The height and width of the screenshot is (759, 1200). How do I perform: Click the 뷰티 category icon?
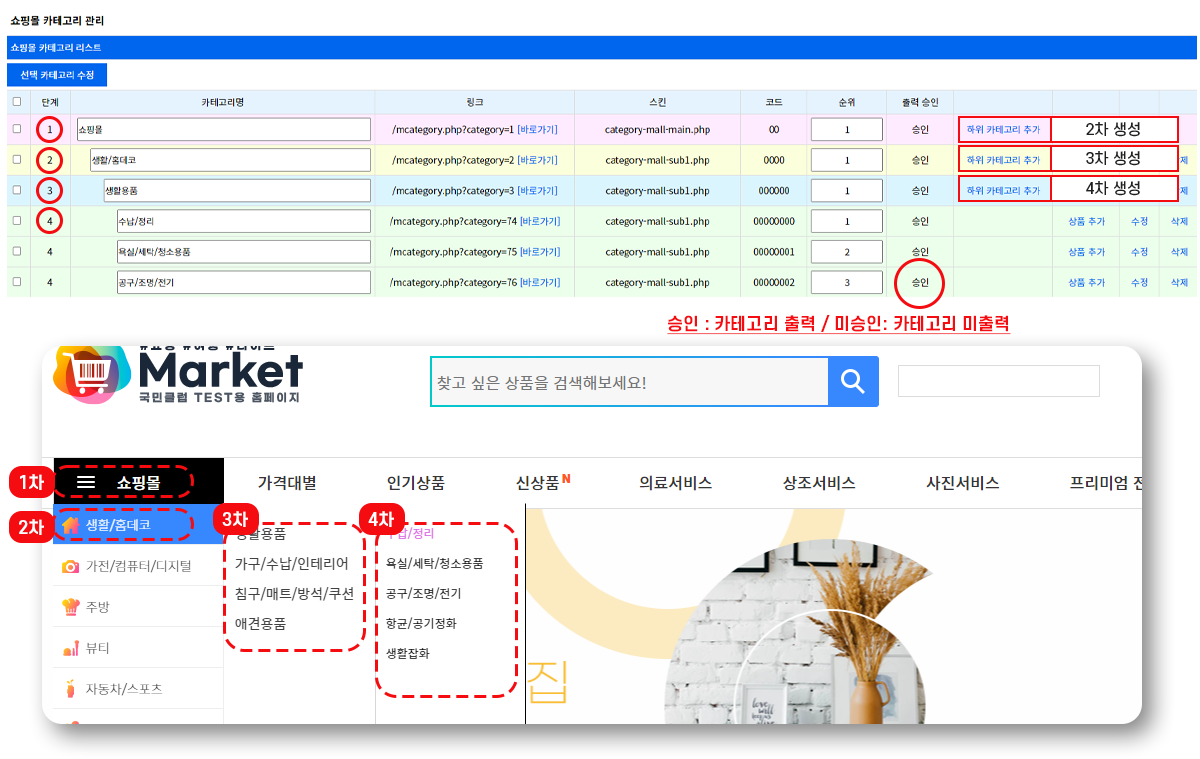click(70, 648)
